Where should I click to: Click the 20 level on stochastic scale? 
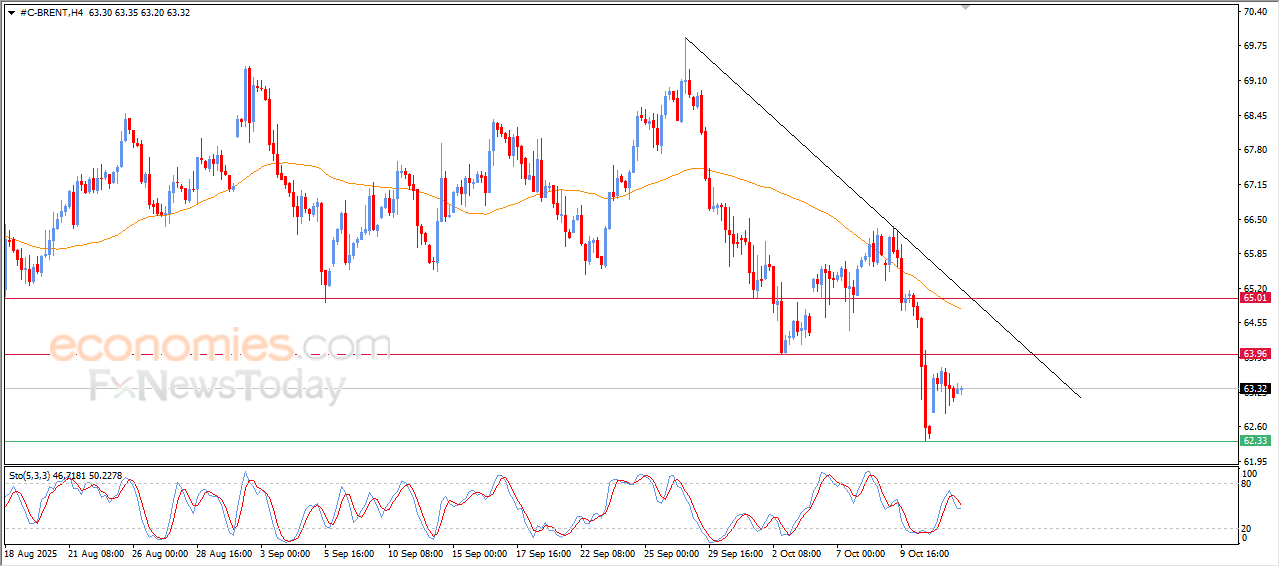point(1246,528)
